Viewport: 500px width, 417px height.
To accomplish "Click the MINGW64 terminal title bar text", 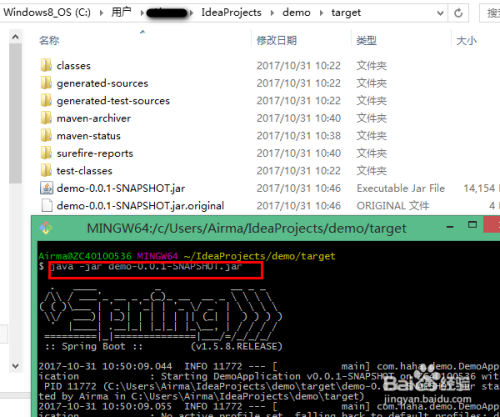I will pyautogui.click(x=247, y=229).
